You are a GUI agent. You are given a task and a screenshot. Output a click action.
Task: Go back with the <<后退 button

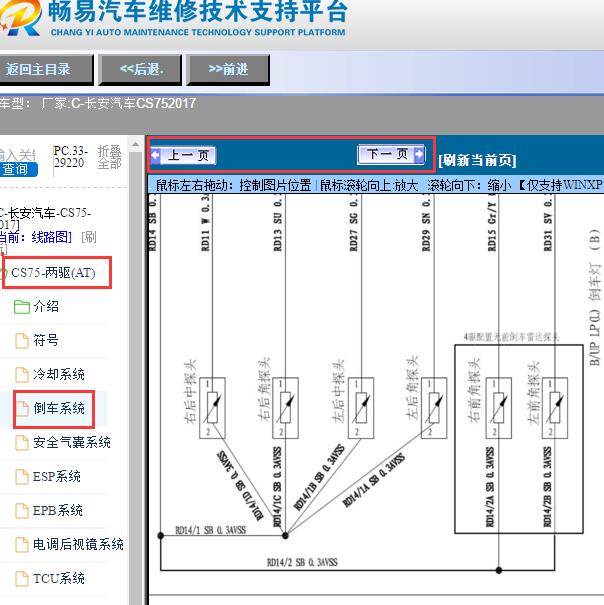click(140, 70)
